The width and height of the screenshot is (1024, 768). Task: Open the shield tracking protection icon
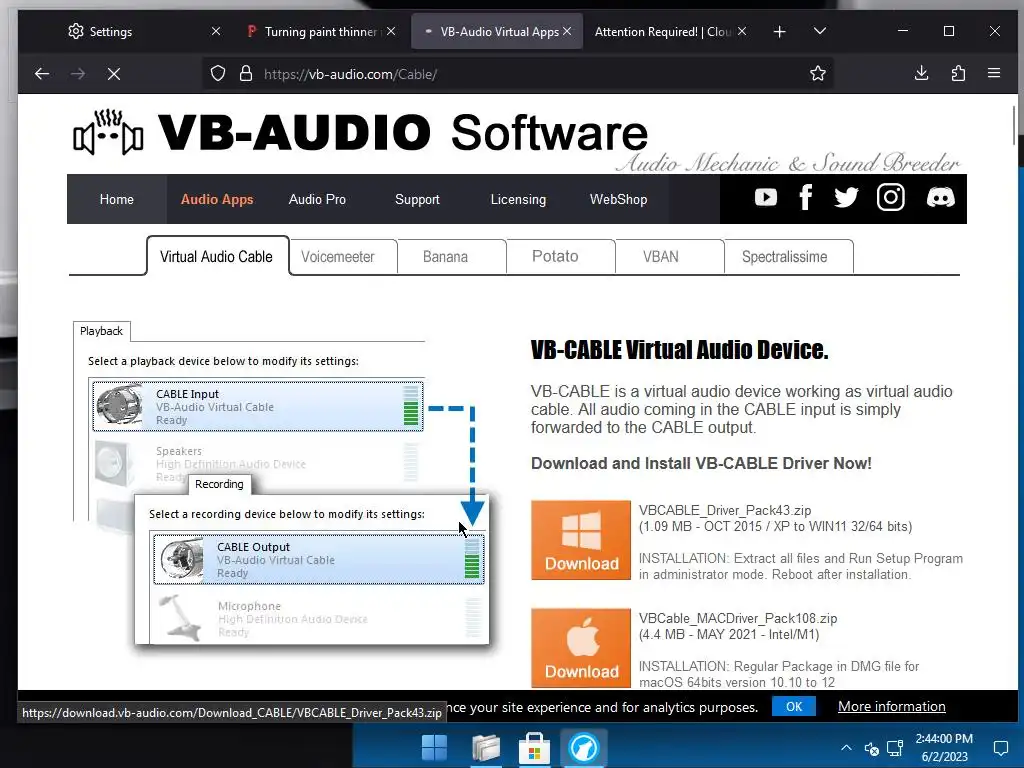coord(218,74)
